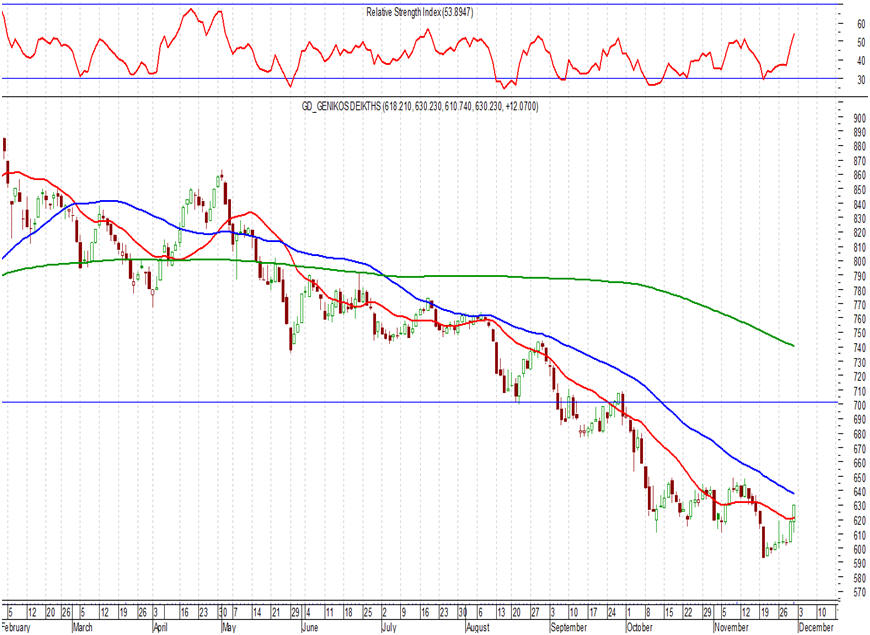Click the 580 price axis label
This screenshot has height=635, width=870.
click(859, 578)
